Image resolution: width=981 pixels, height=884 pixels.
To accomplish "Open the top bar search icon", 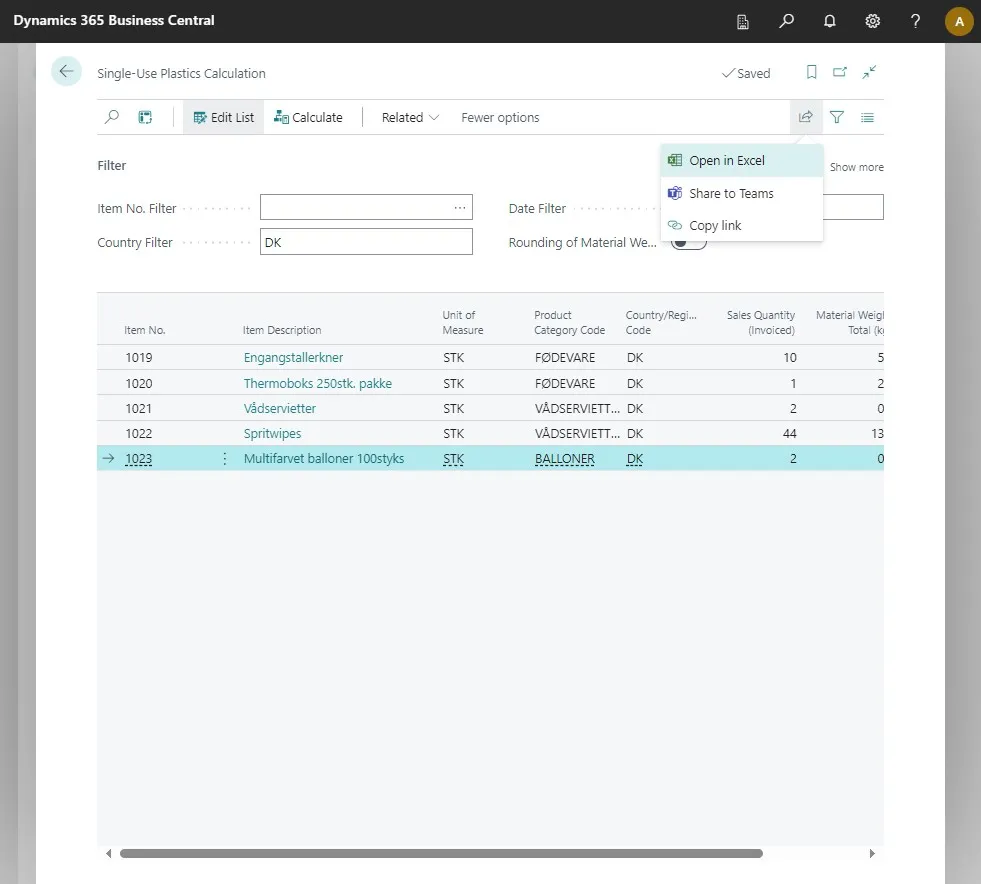I will click(786, 21).
